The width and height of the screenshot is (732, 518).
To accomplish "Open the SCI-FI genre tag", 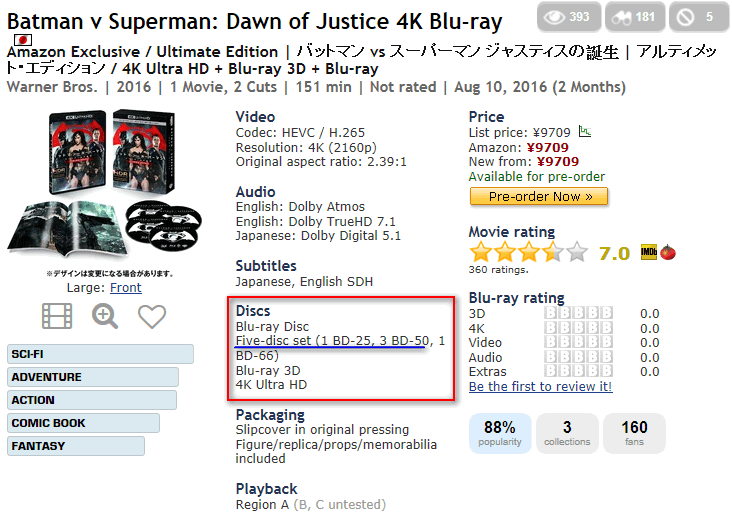I will point(100,354).
